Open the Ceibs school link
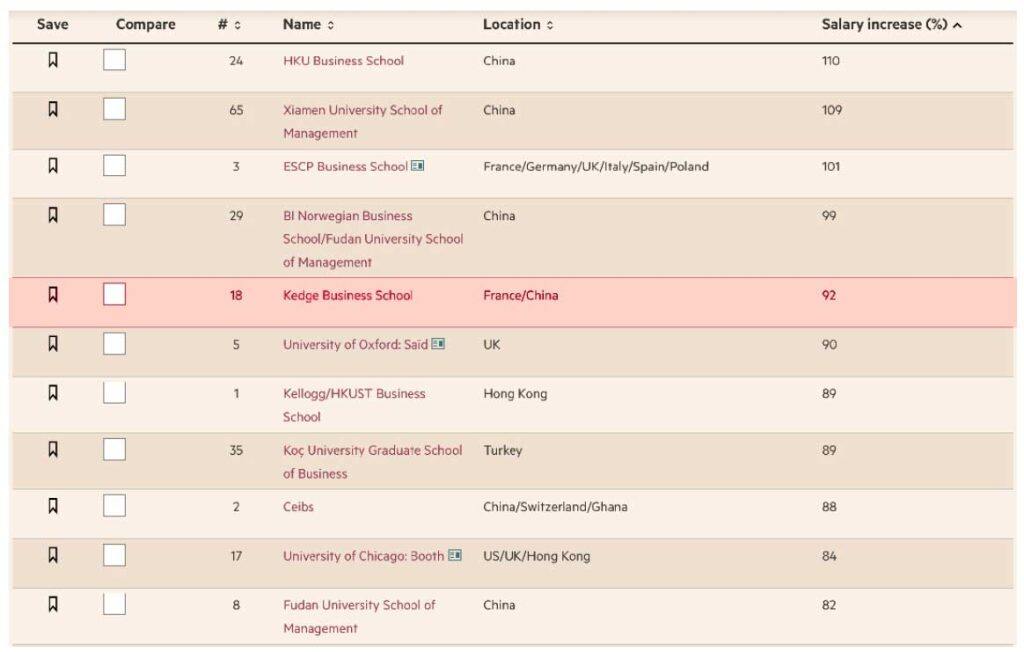 click(298, 507)
